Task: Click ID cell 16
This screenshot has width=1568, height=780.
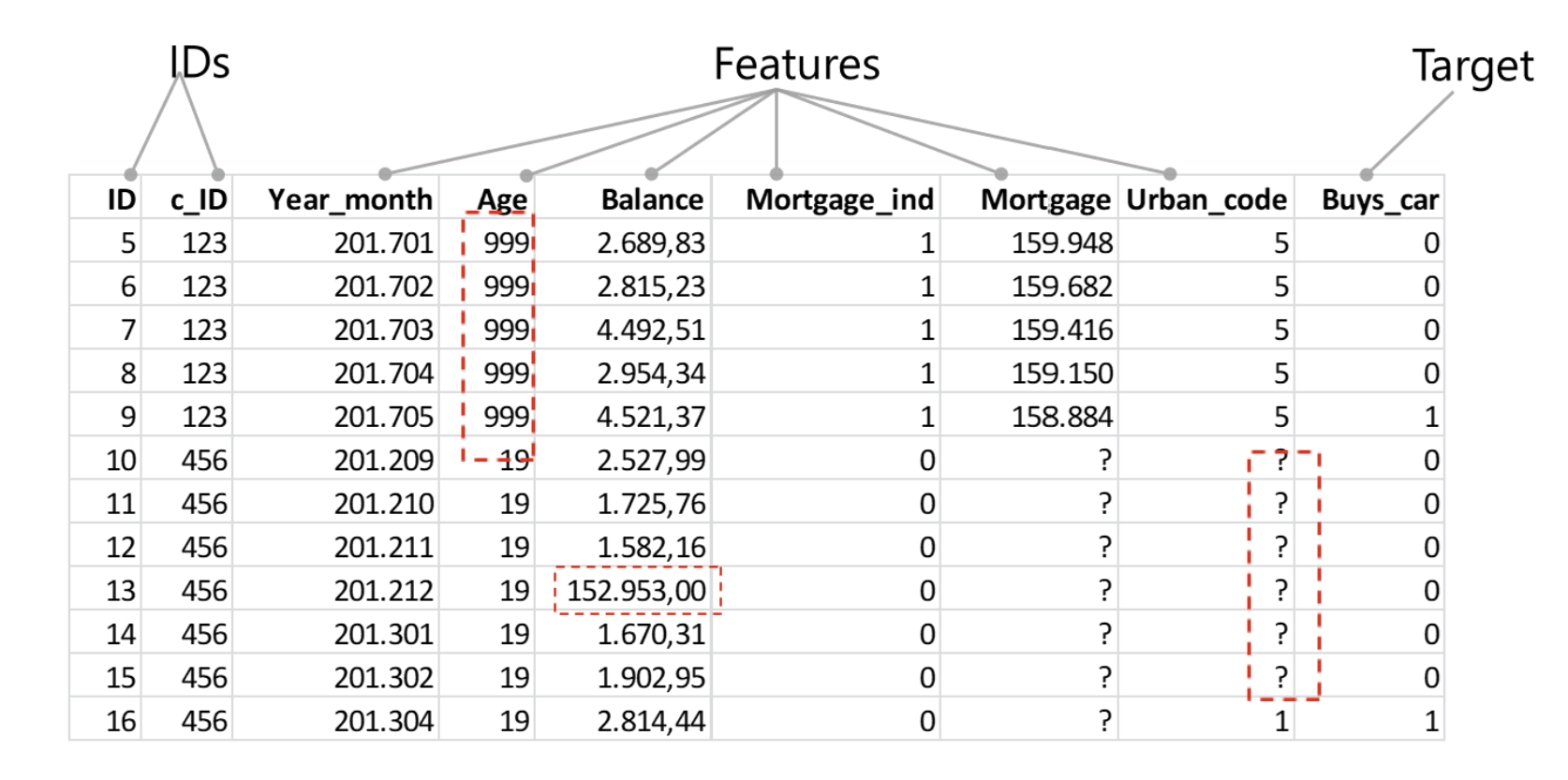Action: [x=121, y=721]
